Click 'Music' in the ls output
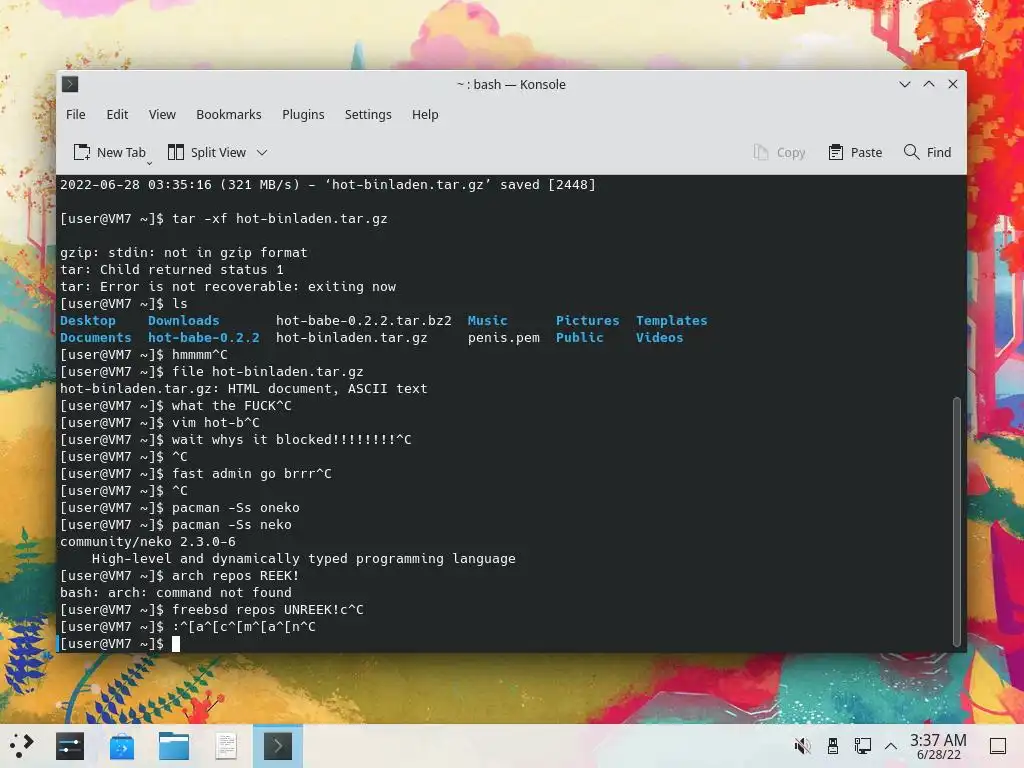This screenshot has height=768, width=1024. click(x=487, y=321)
